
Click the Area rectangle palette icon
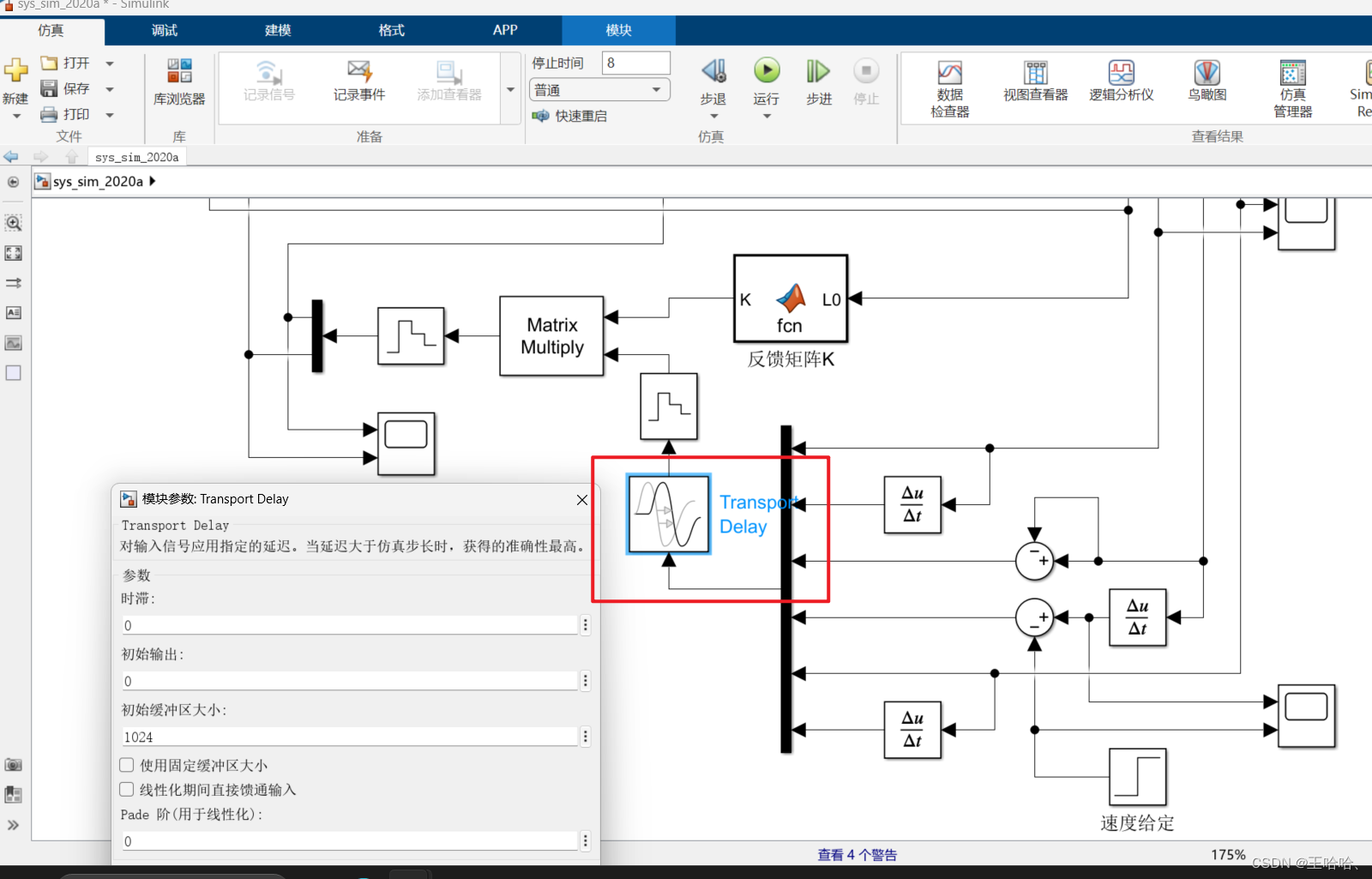(14, 373)
